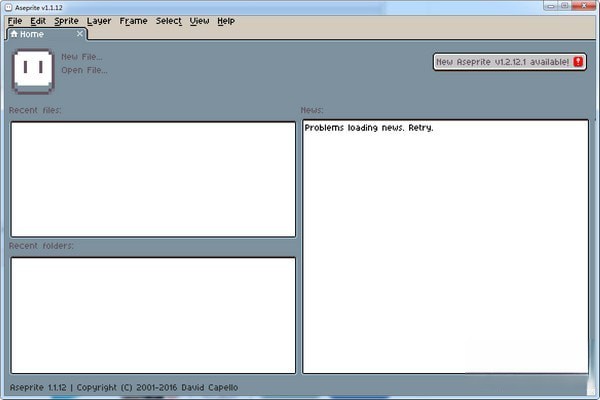Image resolution: width=600 pixels, height=400 pixels.
Task: Open the Sprite menu
Action: pos(66,21)
